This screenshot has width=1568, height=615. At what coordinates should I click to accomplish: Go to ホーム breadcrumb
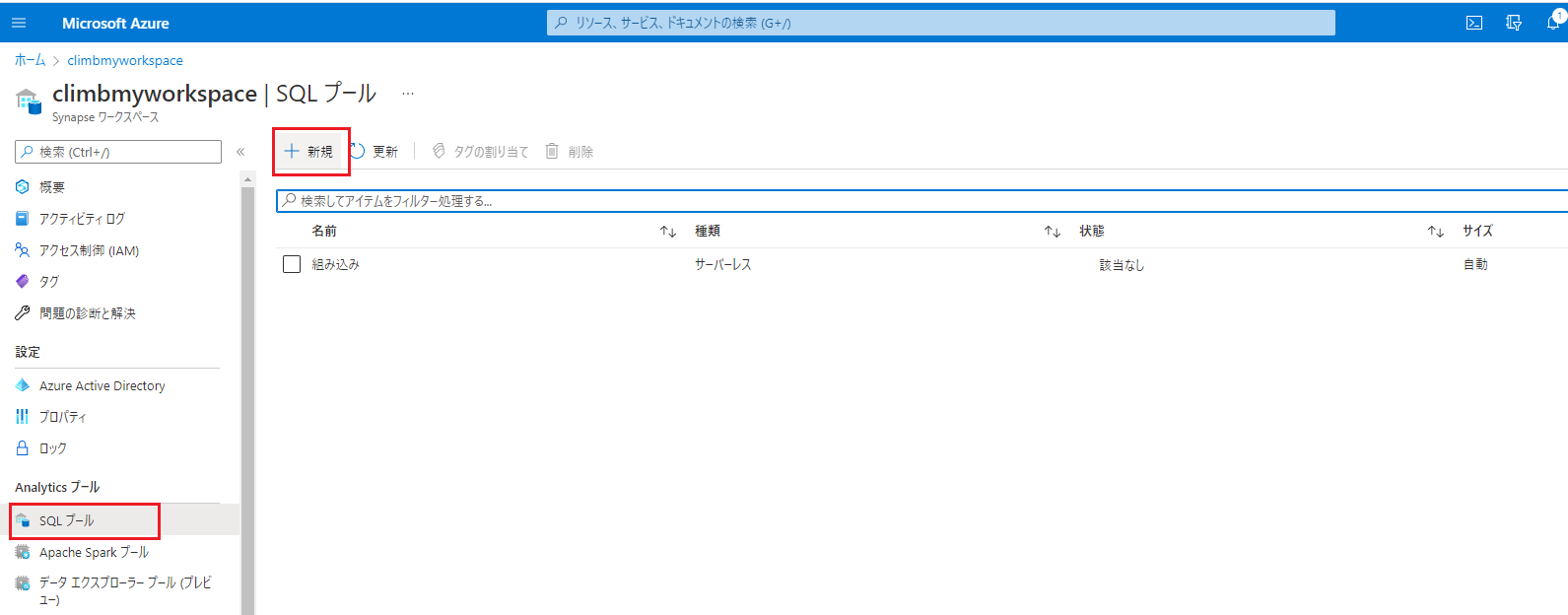(30, 60)
